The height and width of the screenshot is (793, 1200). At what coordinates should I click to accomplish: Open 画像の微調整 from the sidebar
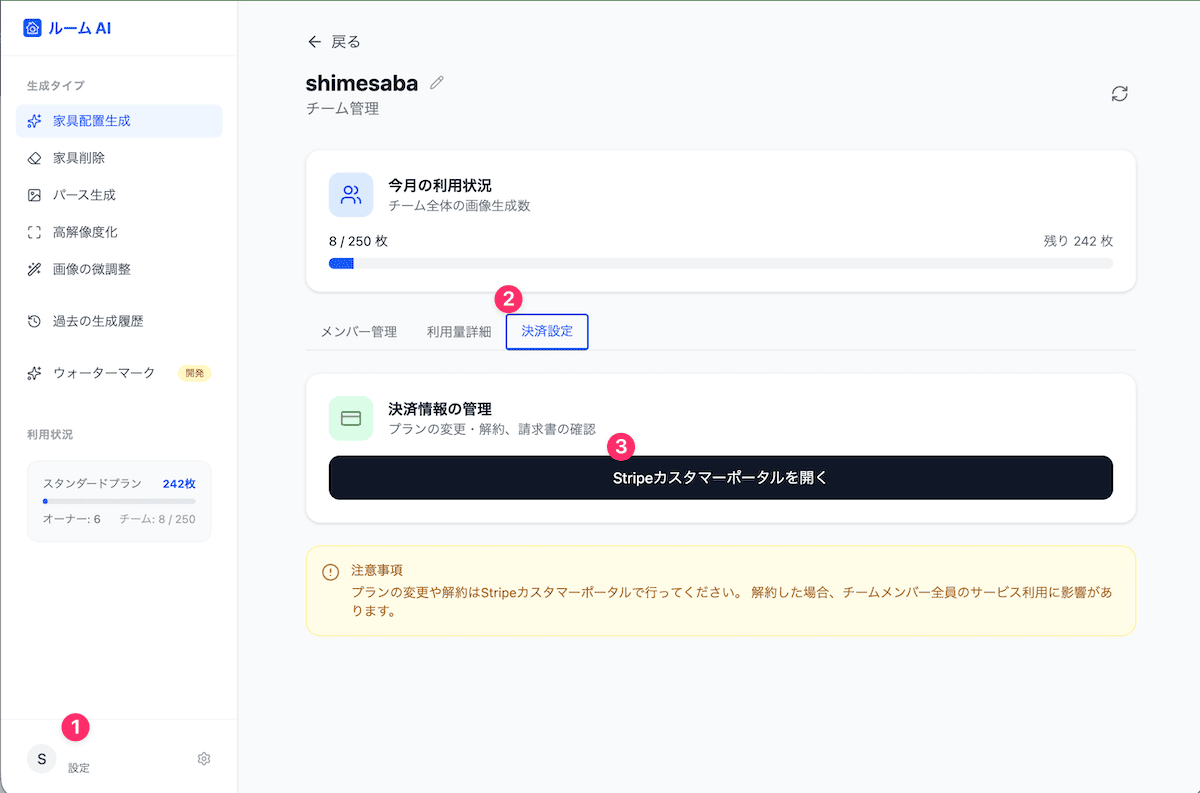91,269
